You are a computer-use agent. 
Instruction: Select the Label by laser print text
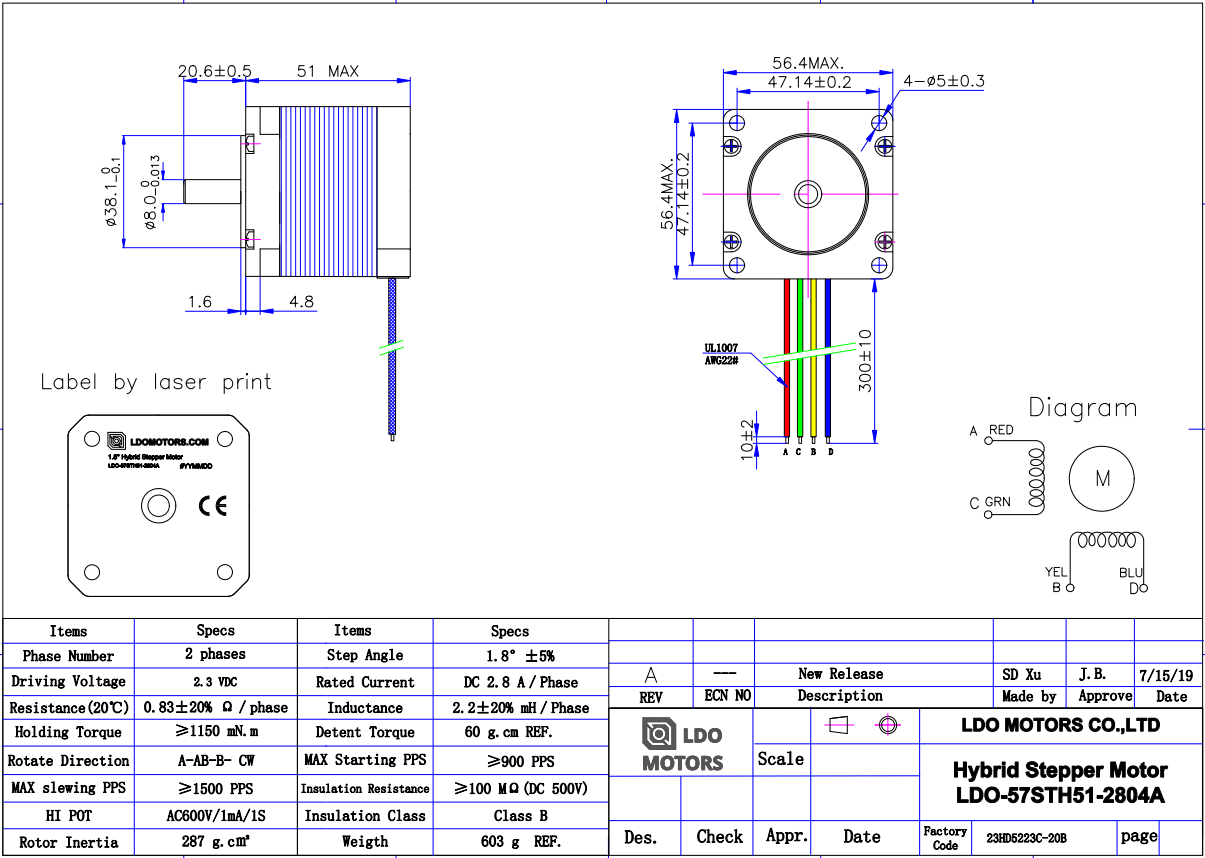(156, 382)
